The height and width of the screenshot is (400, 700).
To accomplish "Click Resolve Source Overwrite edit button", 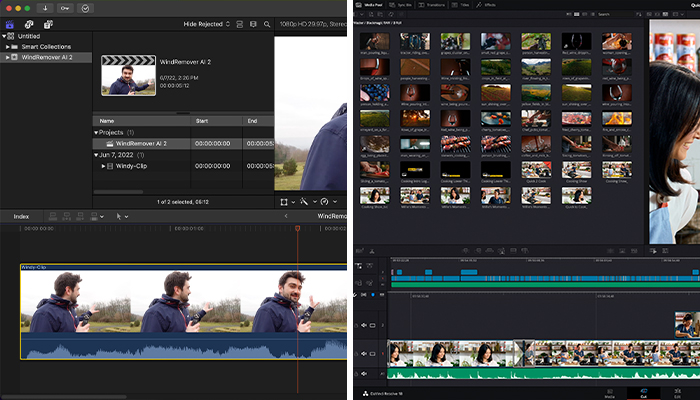I will (525, 251).
